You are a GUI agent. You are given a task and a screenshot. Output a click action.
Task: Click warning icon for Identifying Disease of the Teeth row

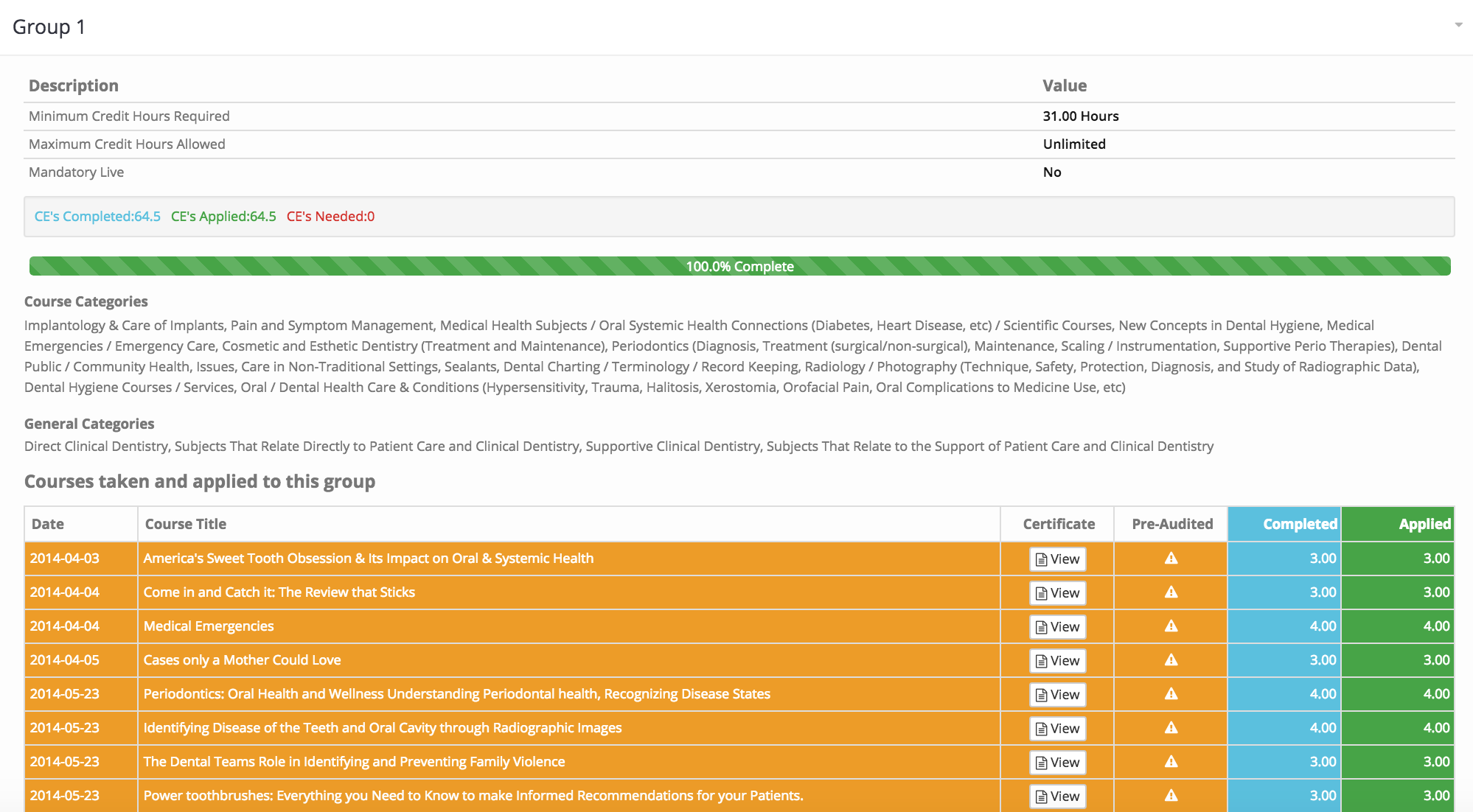tap(1171, 728)
